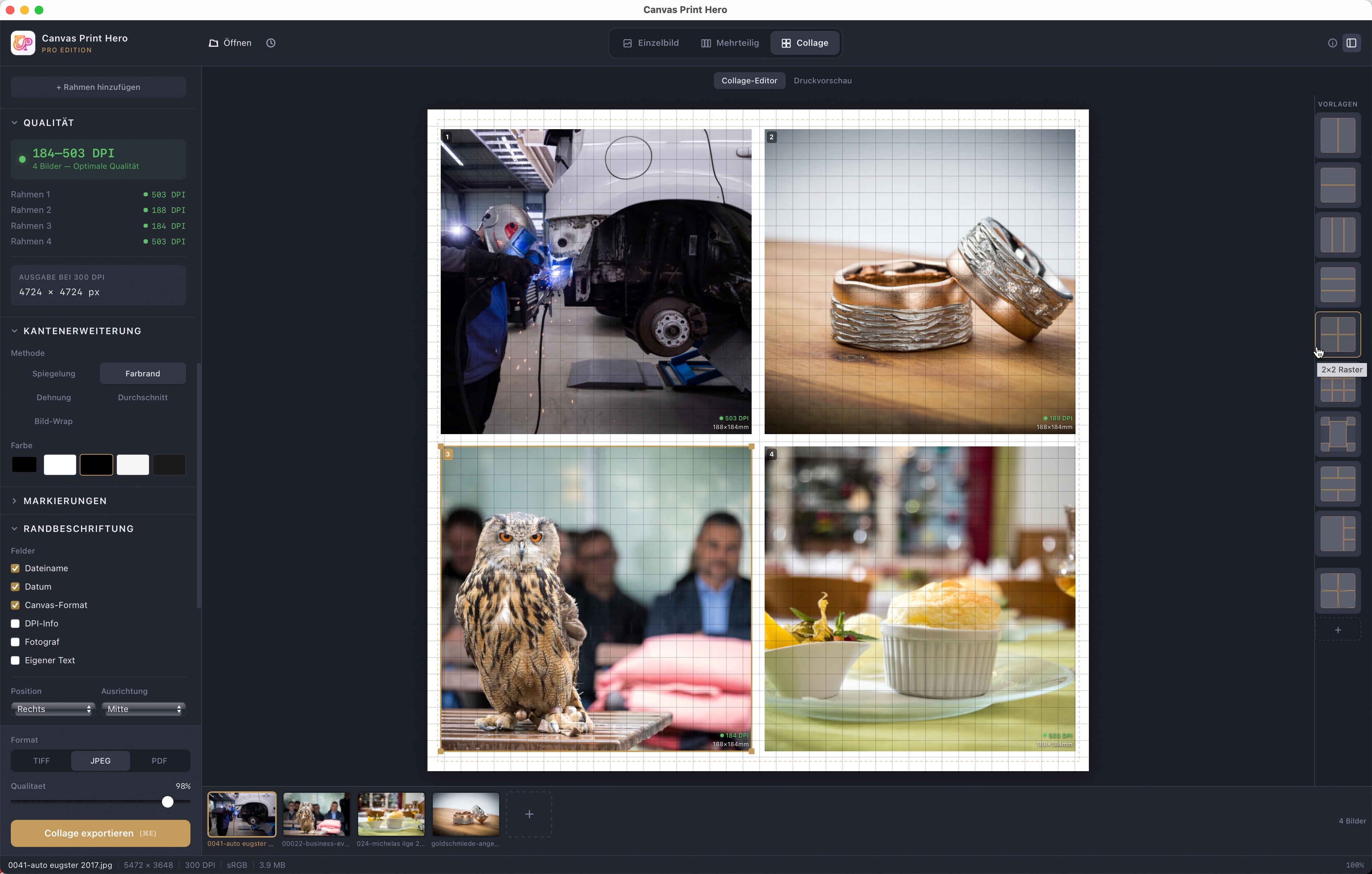Uncheck the Dateiname field checkbox
Viewport: 1372px width, 874px height.
(x=16, y=568)
